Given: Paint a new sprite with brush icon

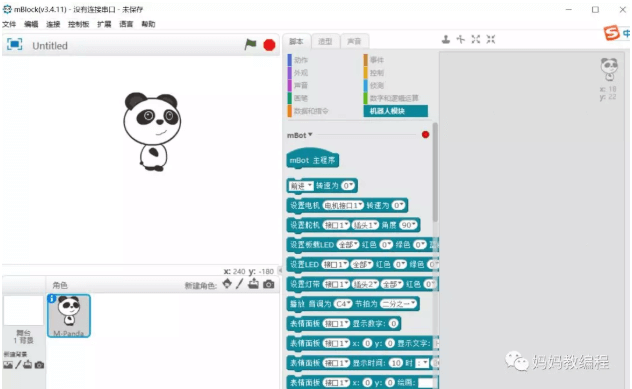Looking at the screenshot, I should [239, 284].
